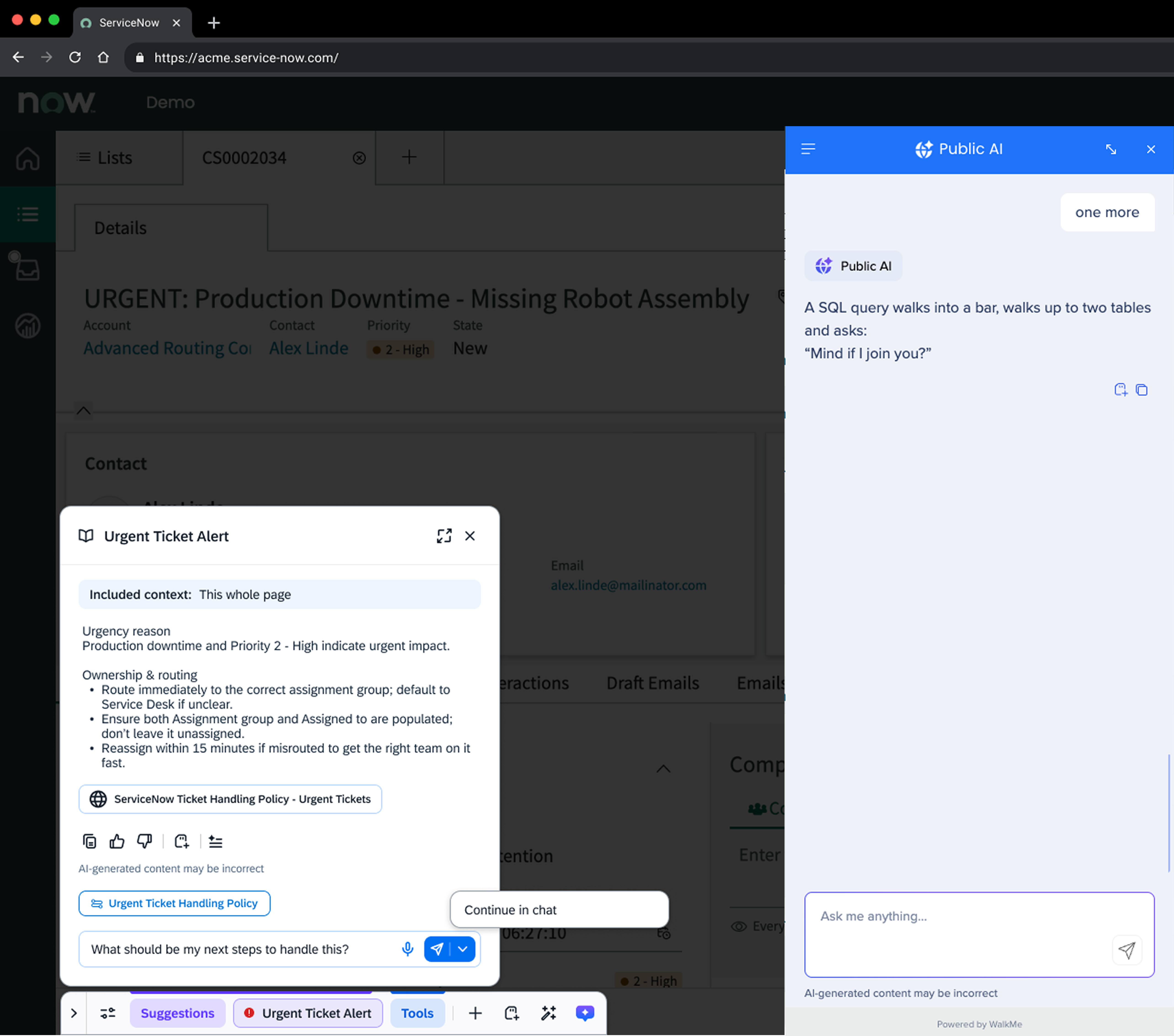1174x1036 pixels.
Task: Select the Urgent Ticket Alert tab
Action: click(x=308, y=1013)
